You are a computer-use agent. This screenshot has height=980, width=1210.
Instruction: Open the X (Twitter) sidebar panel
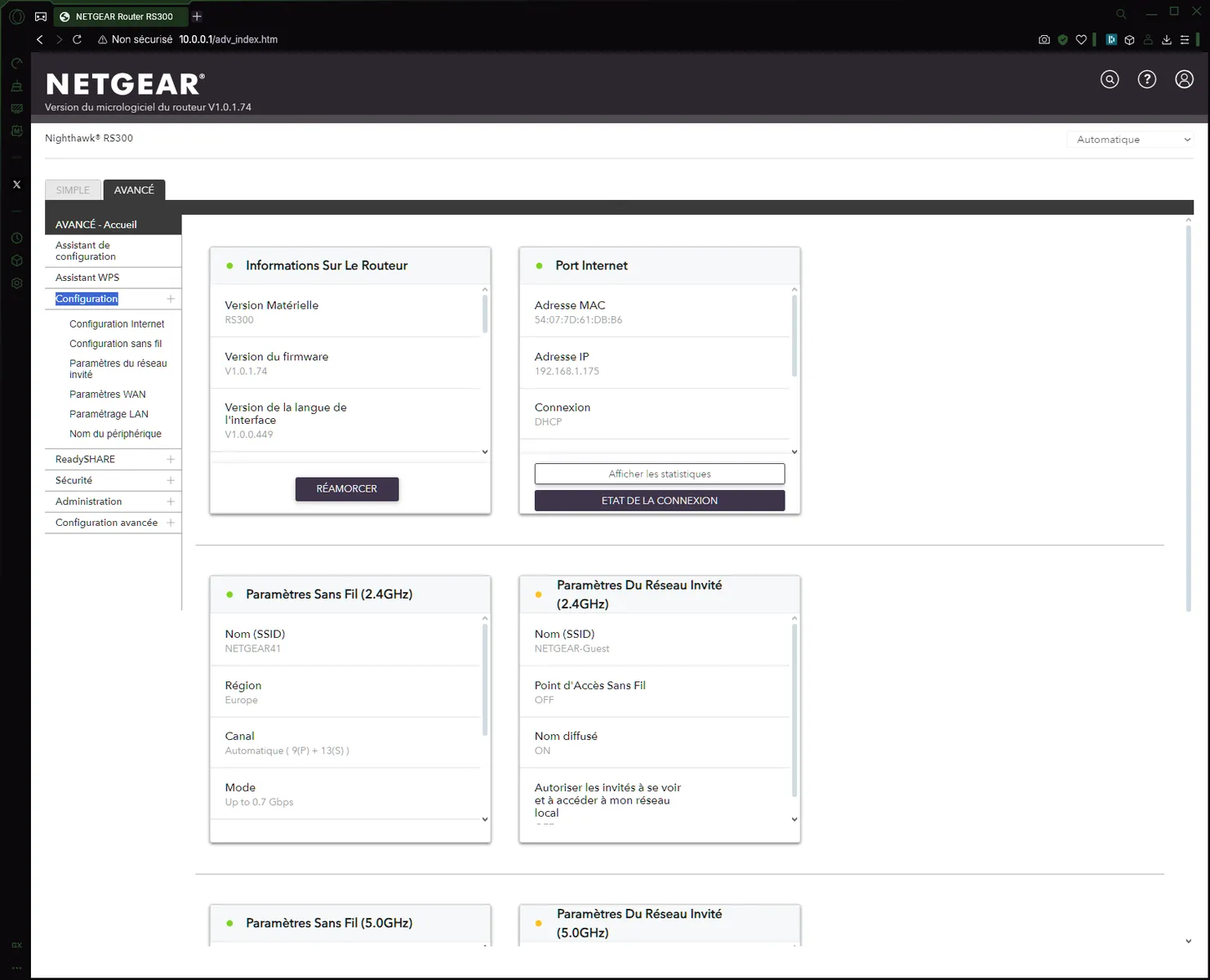16,185
